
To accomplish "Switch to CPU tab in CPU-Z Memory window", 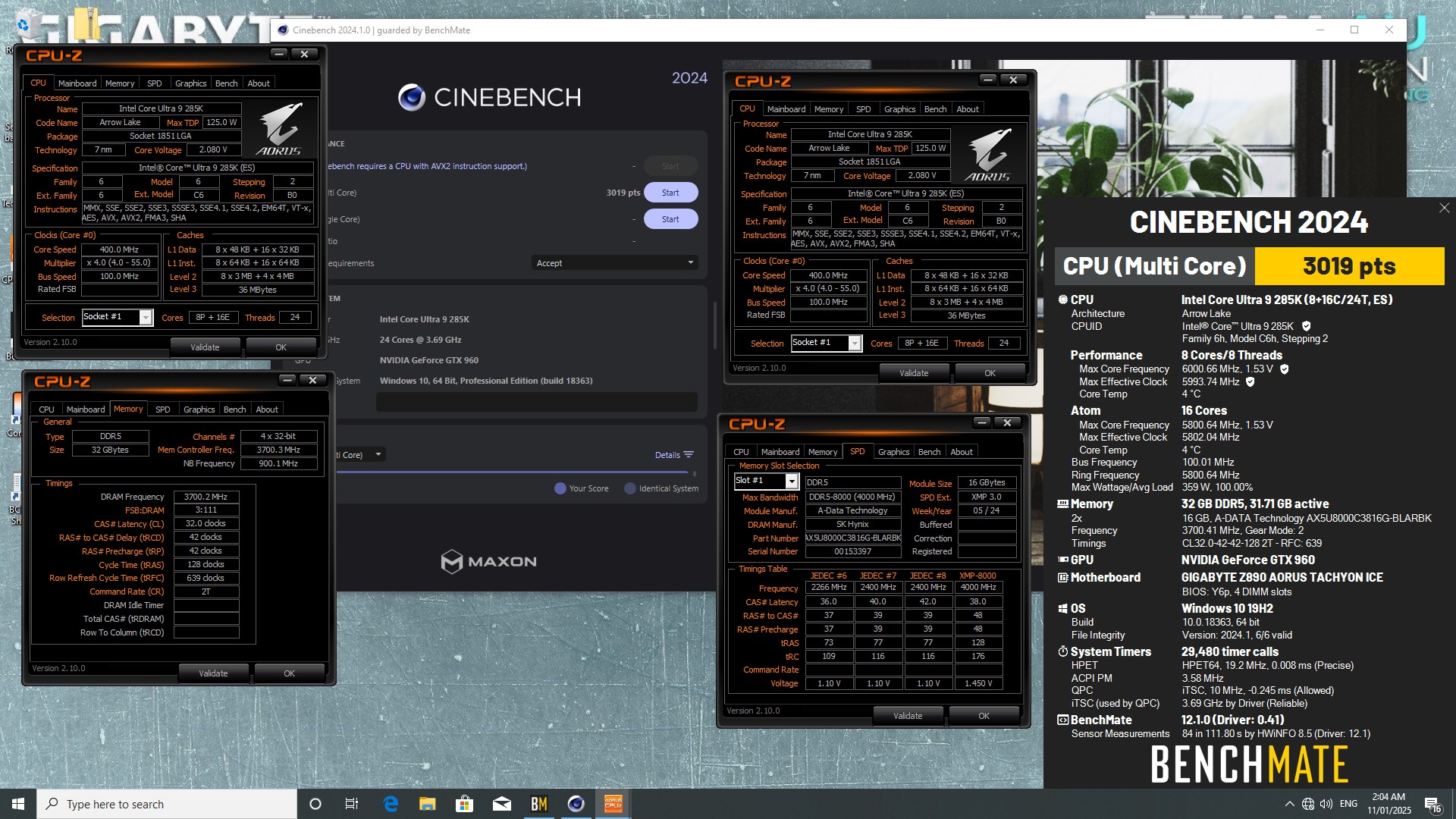I will [46, 409].
